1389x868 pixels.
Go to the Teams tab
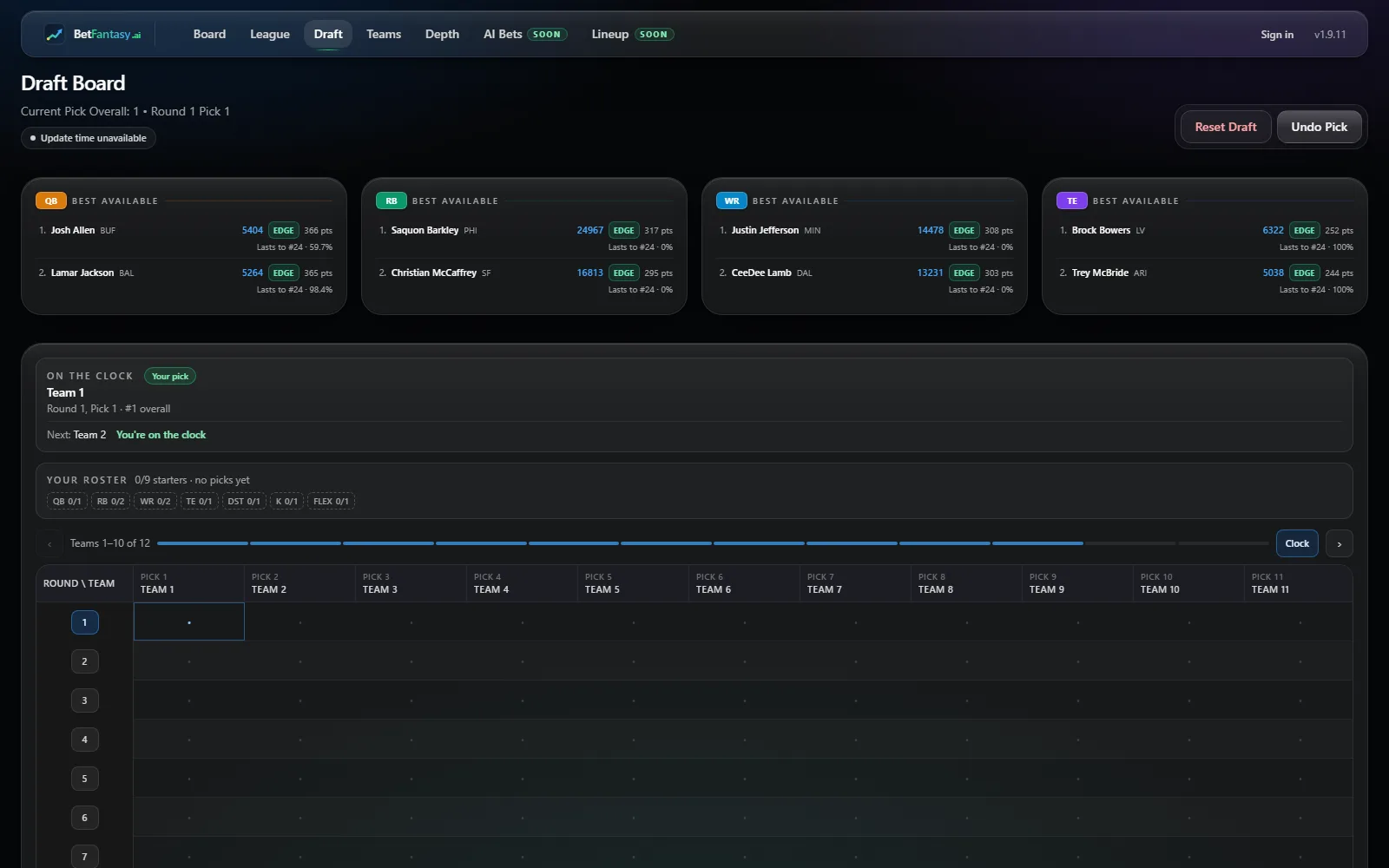coord(384,35)
